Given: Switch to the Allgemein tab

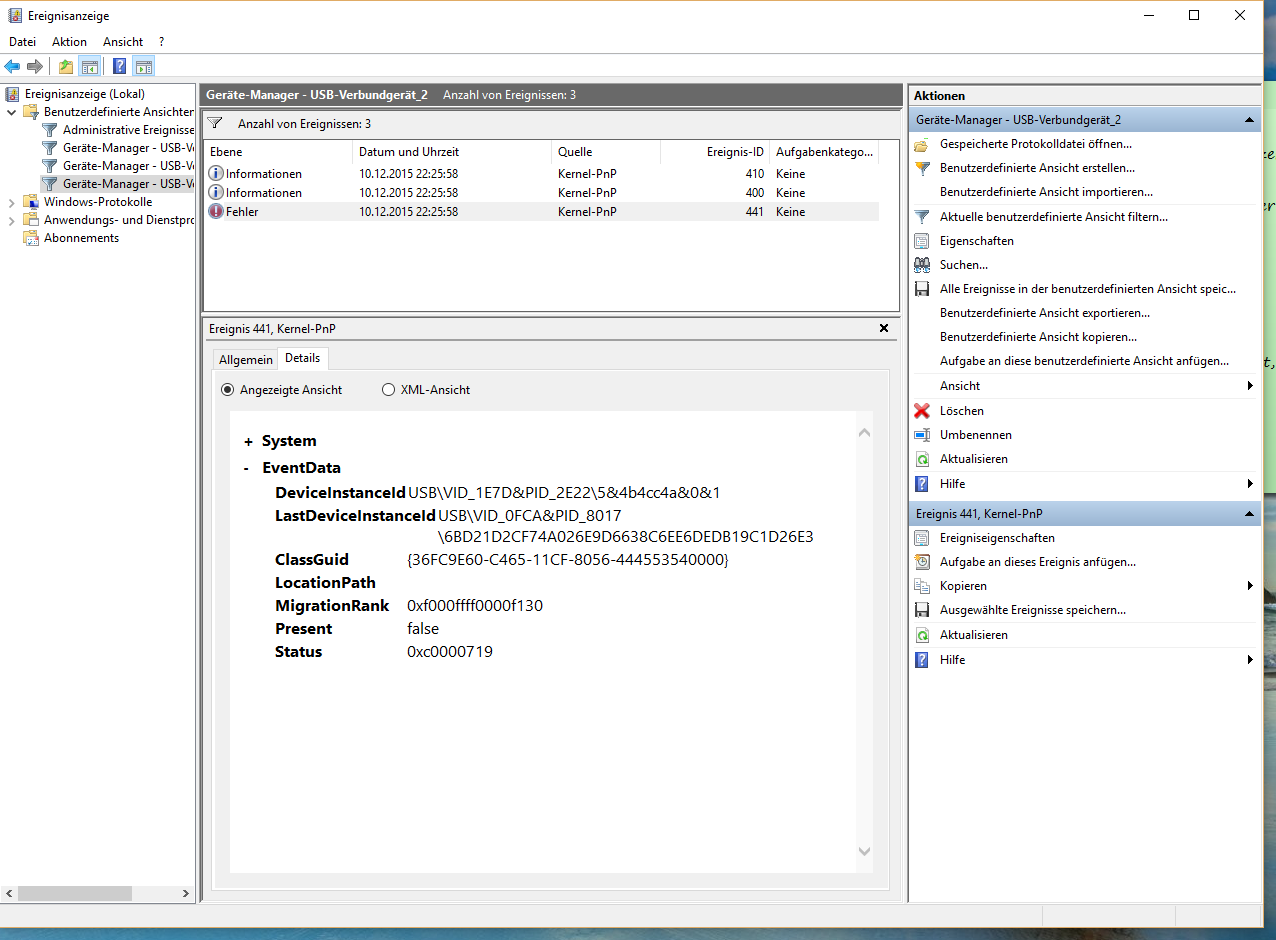Looking at the screenshot, I should [245, 359].
